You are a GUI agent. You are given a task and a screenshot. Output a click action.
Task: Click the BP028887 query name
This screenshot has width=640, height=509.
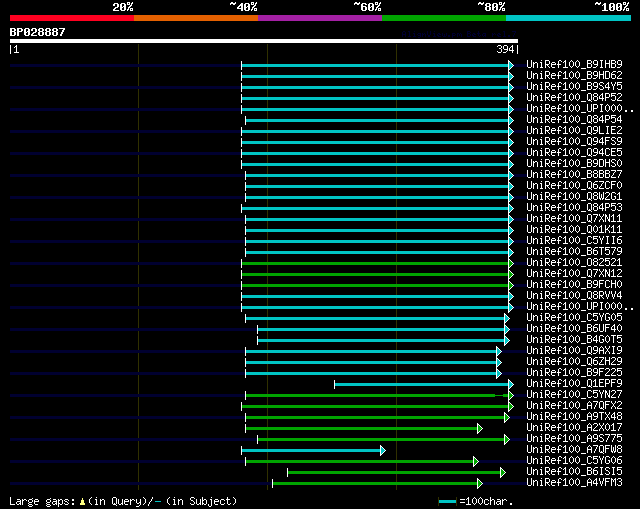(37, 32)
